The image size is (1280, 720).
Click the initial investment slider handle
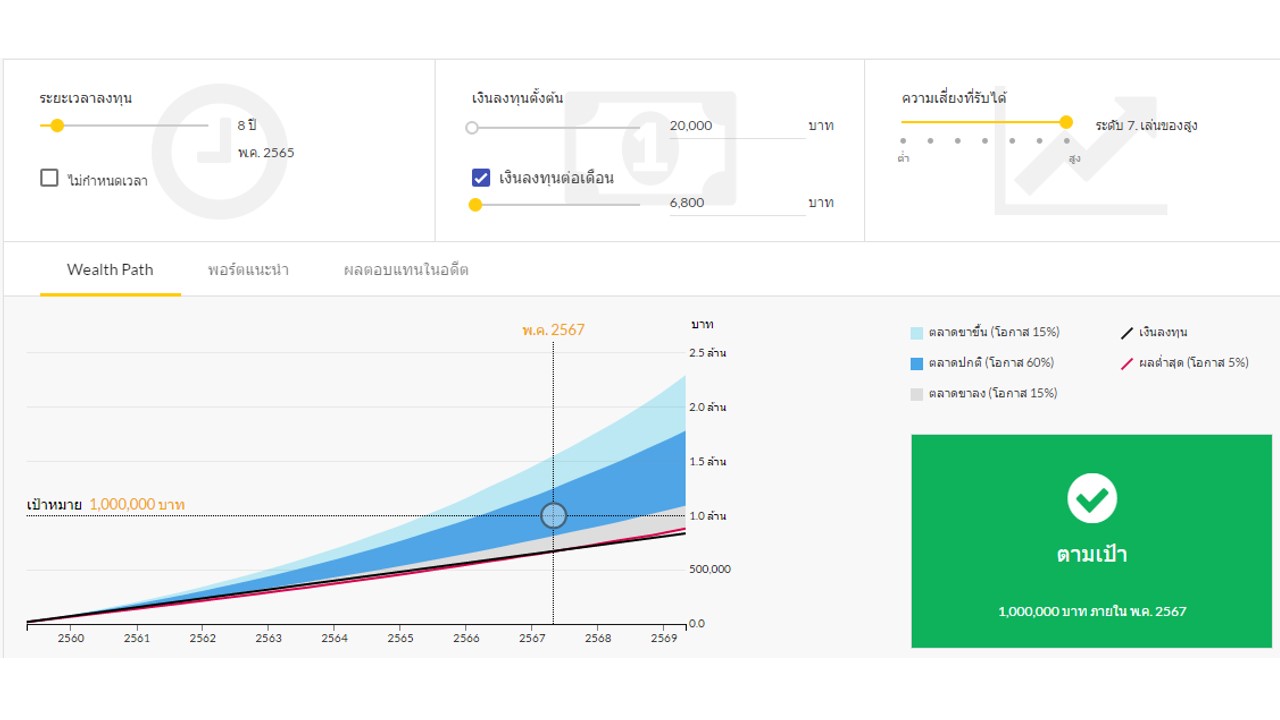[472, 127]
